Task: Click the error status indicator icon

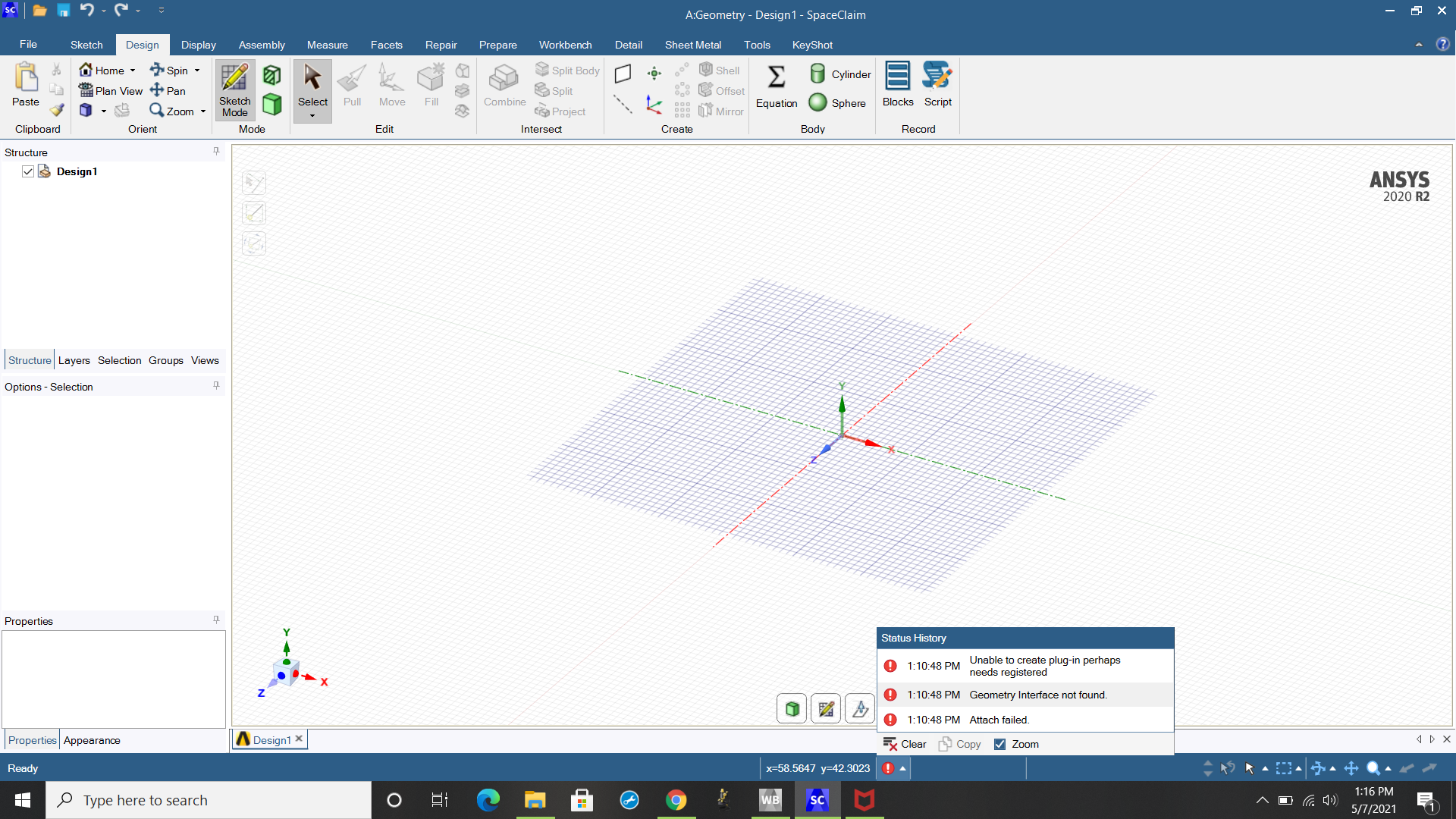Action: (888, 768)
